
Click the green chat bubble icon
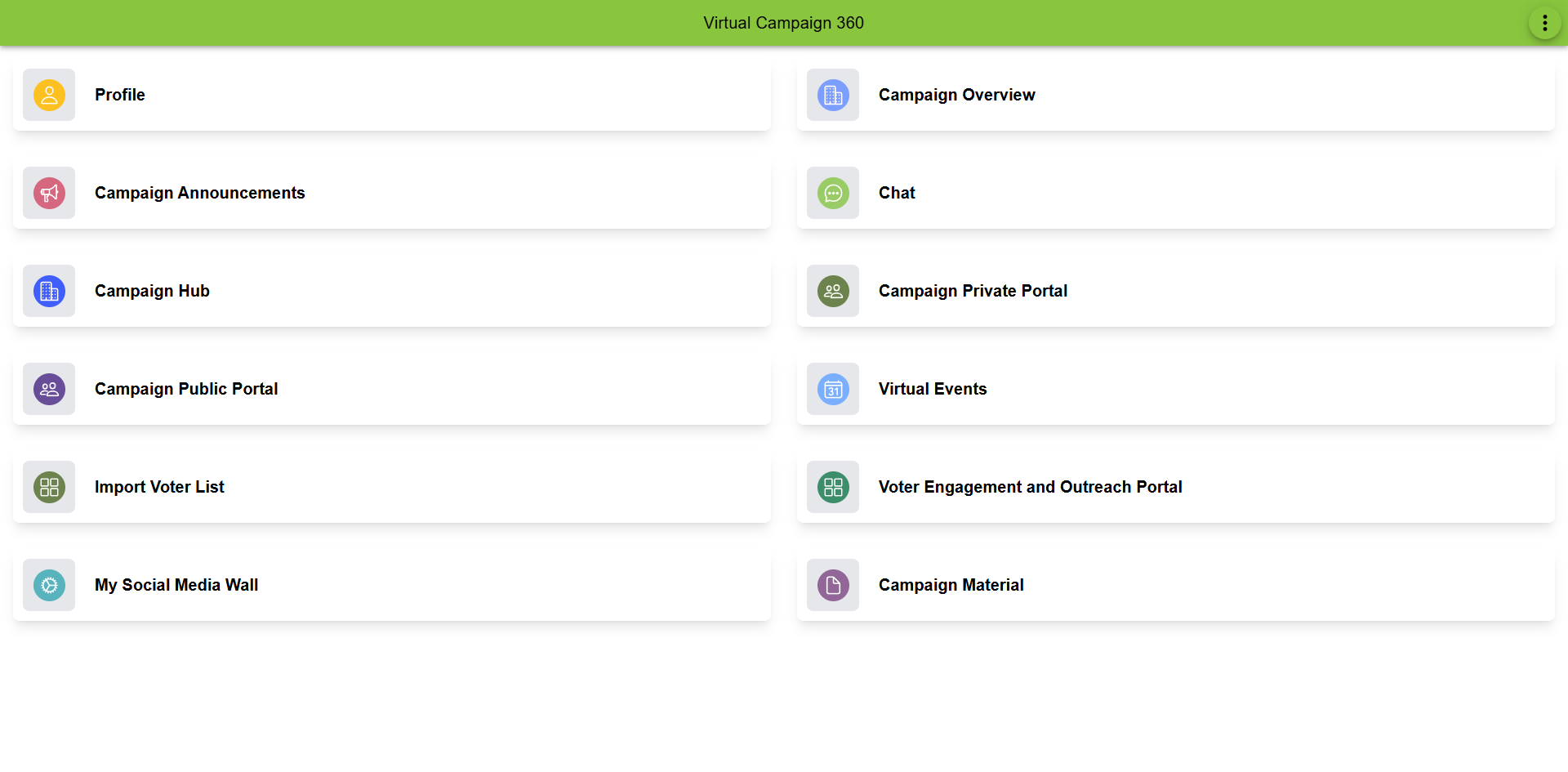click(833, 193)
